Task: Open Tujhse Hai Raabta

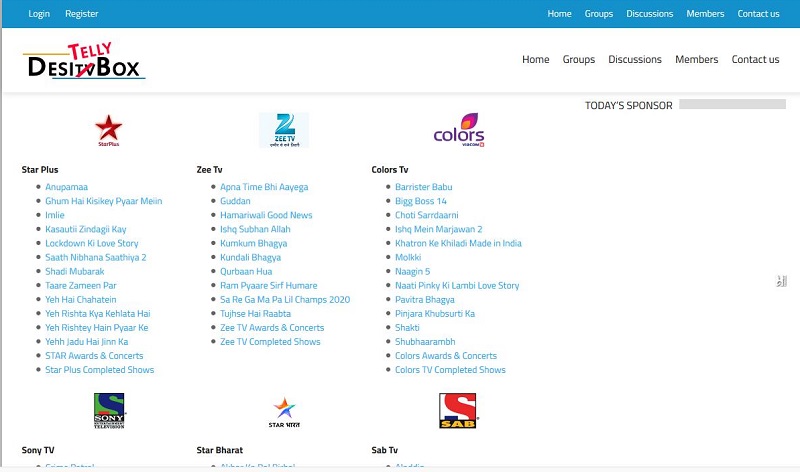Action: coord(255,313)
